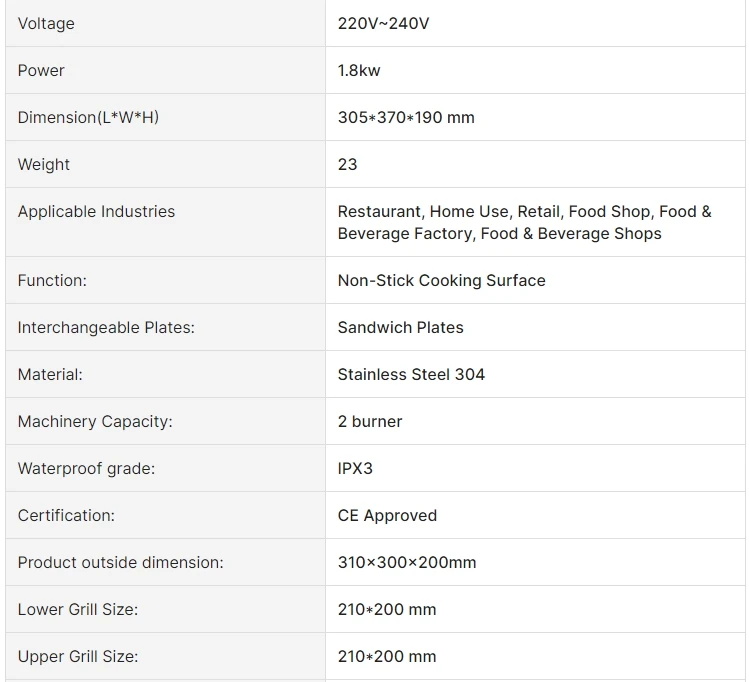The image size is (749, 682).
Task: Click the Product outside dimension label
Action: pyautogui.click(x=120, y=562)
